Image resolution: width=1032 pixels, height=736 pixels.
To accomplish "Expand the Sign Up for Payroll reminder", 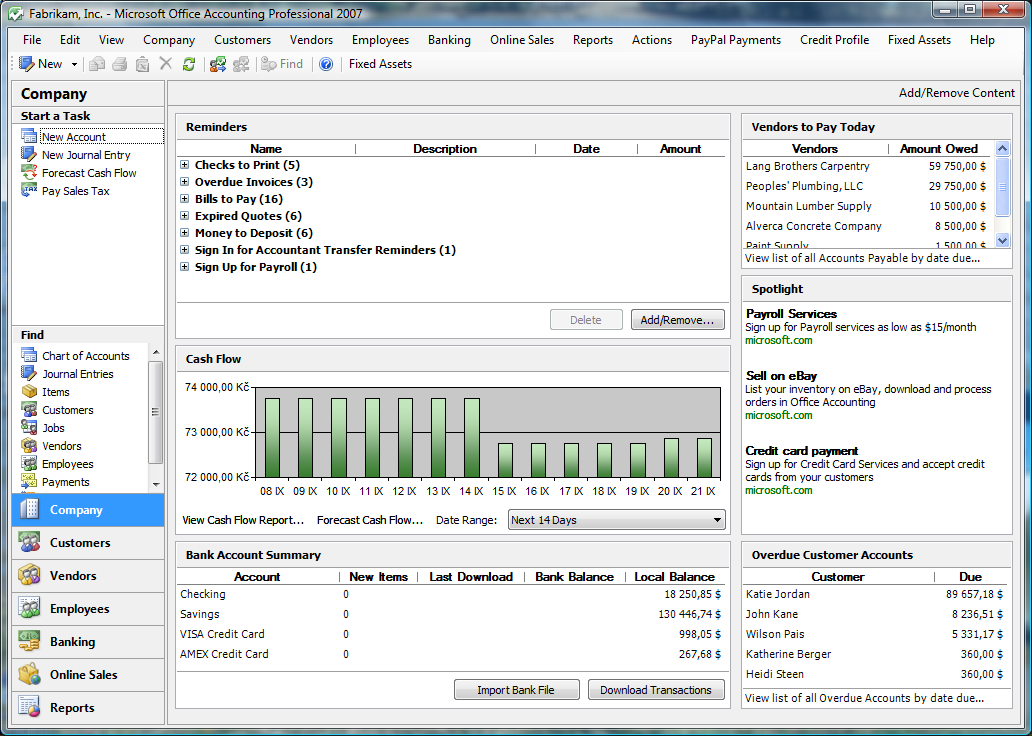I will [185, 267].
